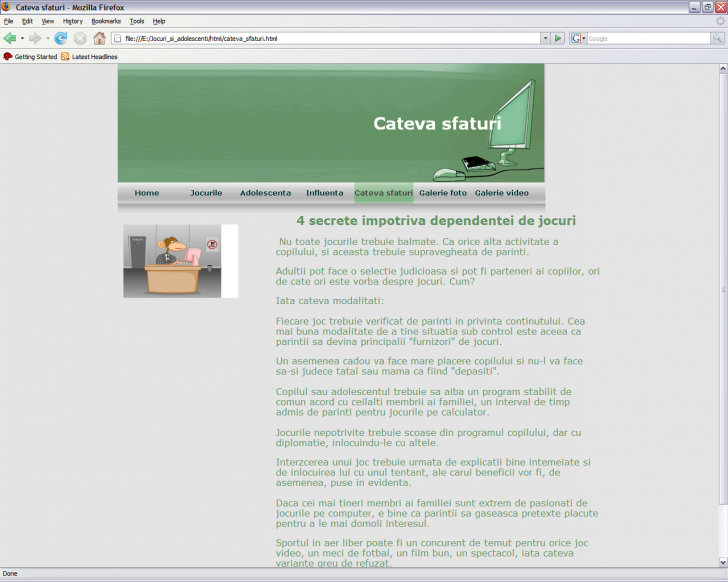Restore down the Firefox window

point(708,7)
